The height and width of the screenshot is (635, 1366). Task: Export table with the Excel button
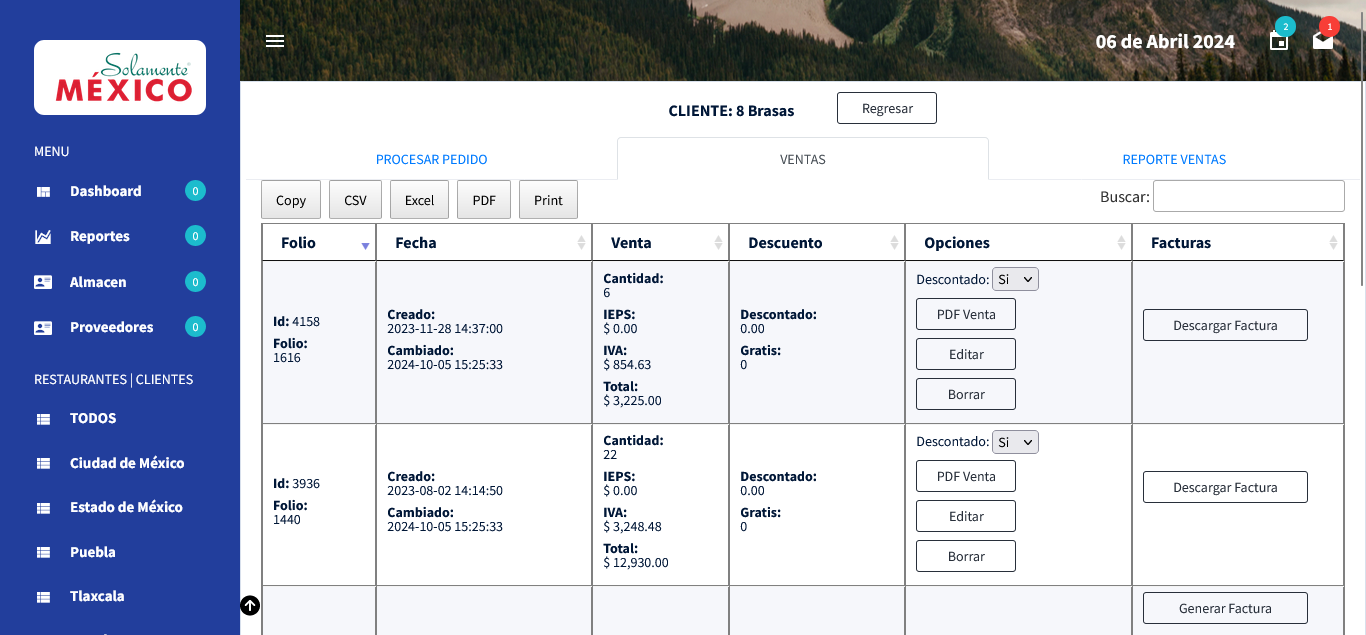tap(419, 200)
